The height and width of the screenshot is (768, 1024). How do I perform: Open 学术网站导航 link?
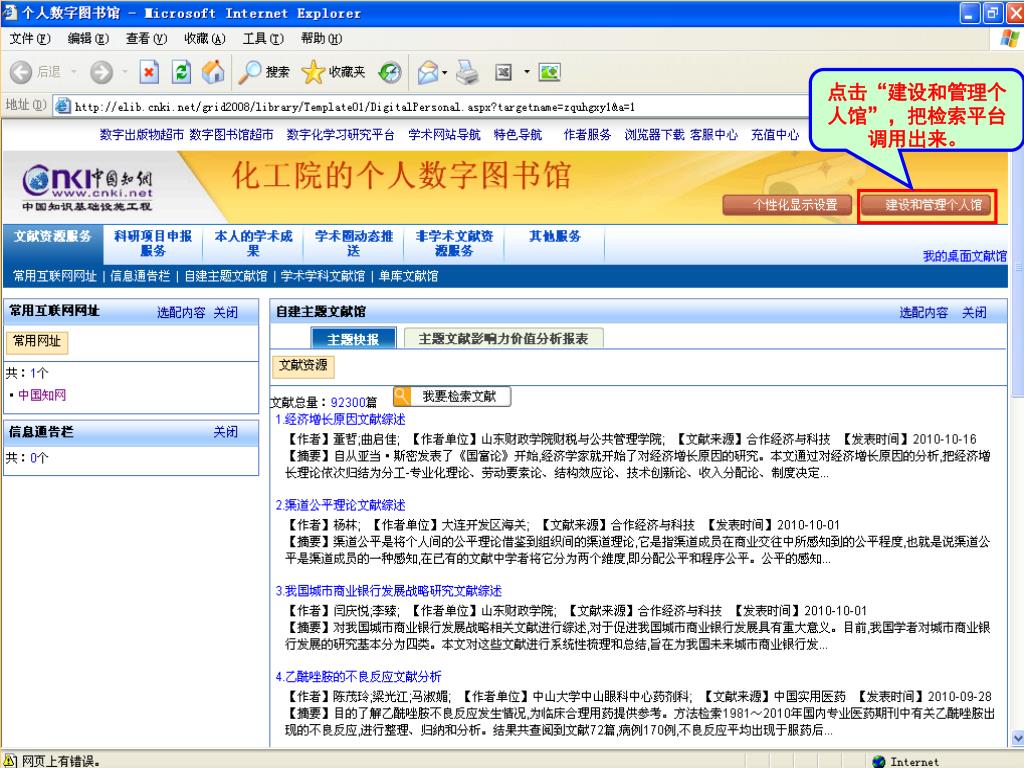pos(444,135)
